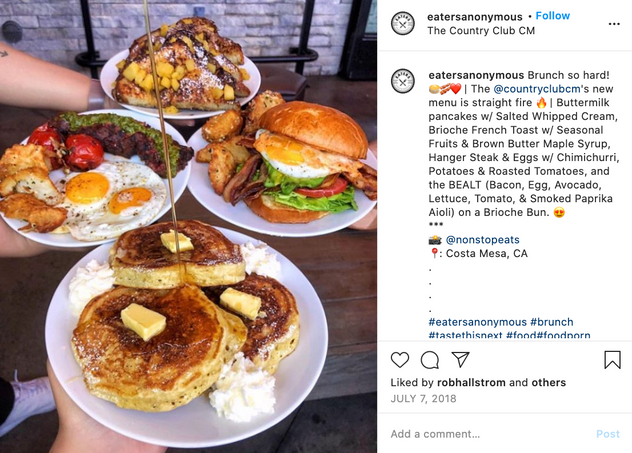The width and height of the screenshot is (632, 453).
Task: Click the Post comment button
Action: [x=608, y=434]
